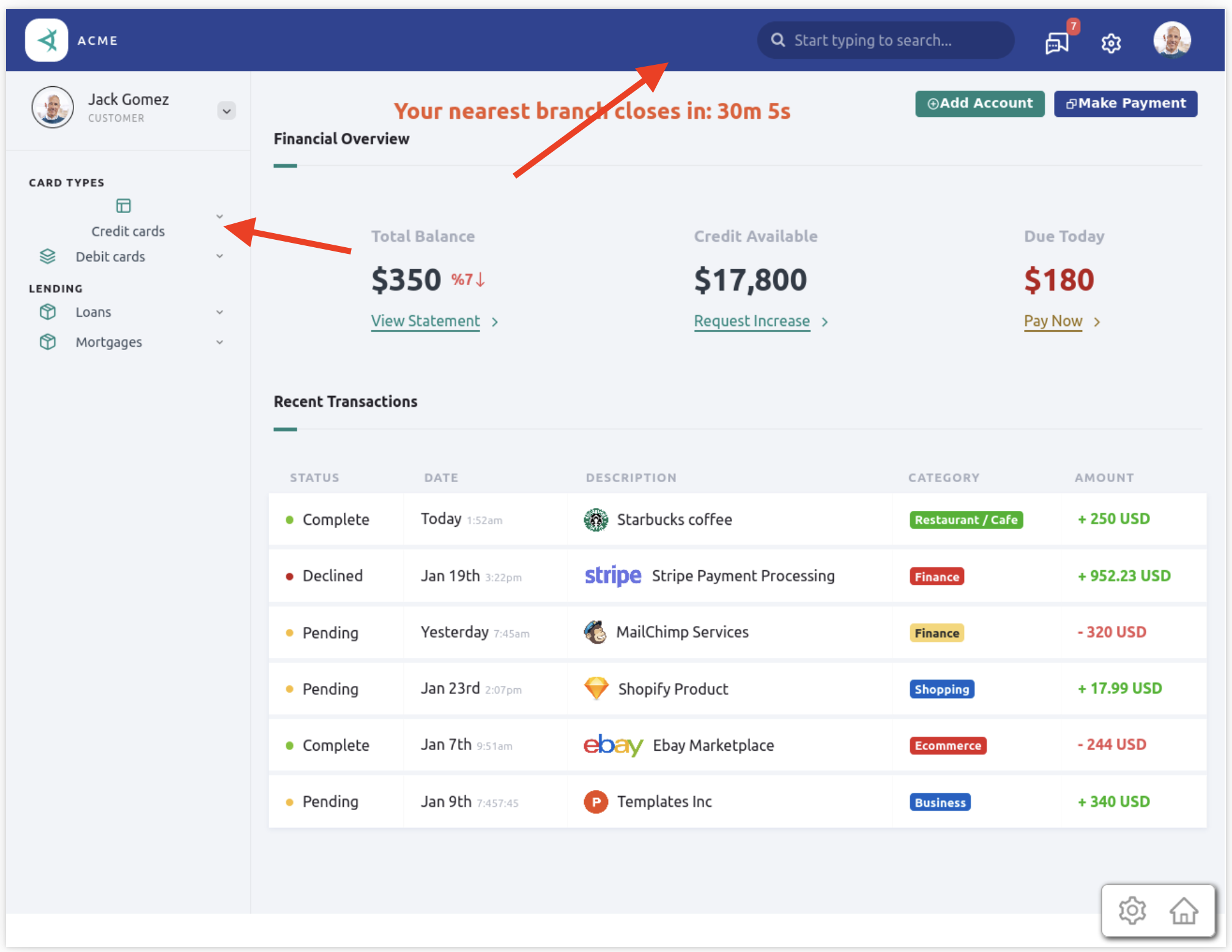Click the Debit cards layers icon
The image size is (1232, 952).
(x=48, y=256)
